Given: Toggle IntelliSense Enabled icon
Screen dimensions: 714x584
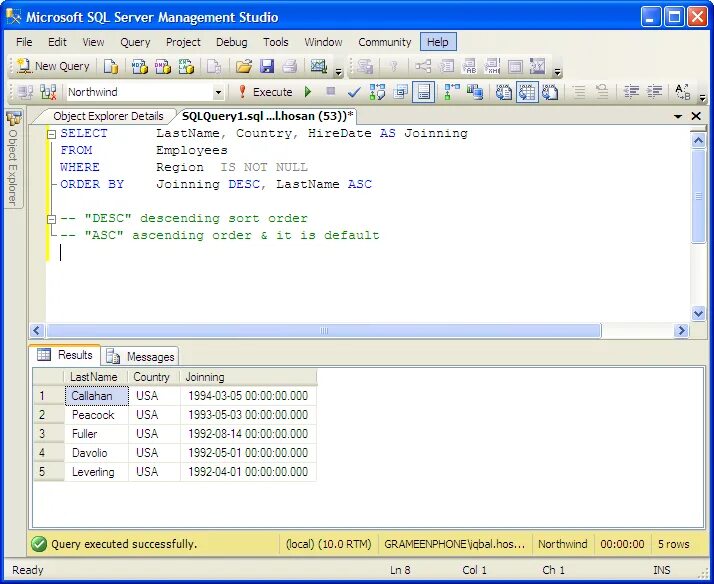Looking at the screenshot, I should (x=423, y=92).
